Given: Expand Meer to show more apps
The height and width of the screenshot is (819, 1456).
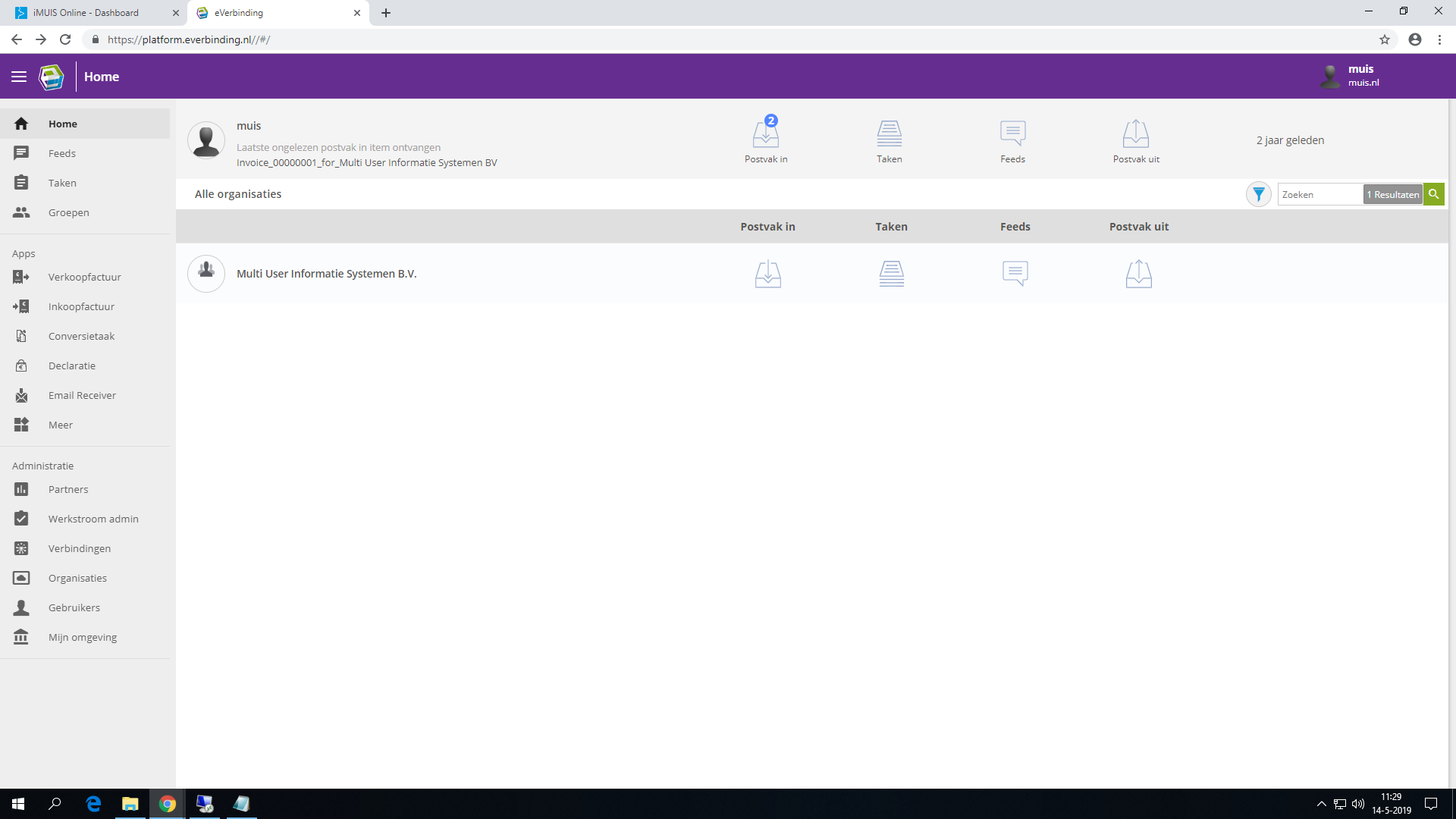Looking at the screenshot, I should click(61, 425).
